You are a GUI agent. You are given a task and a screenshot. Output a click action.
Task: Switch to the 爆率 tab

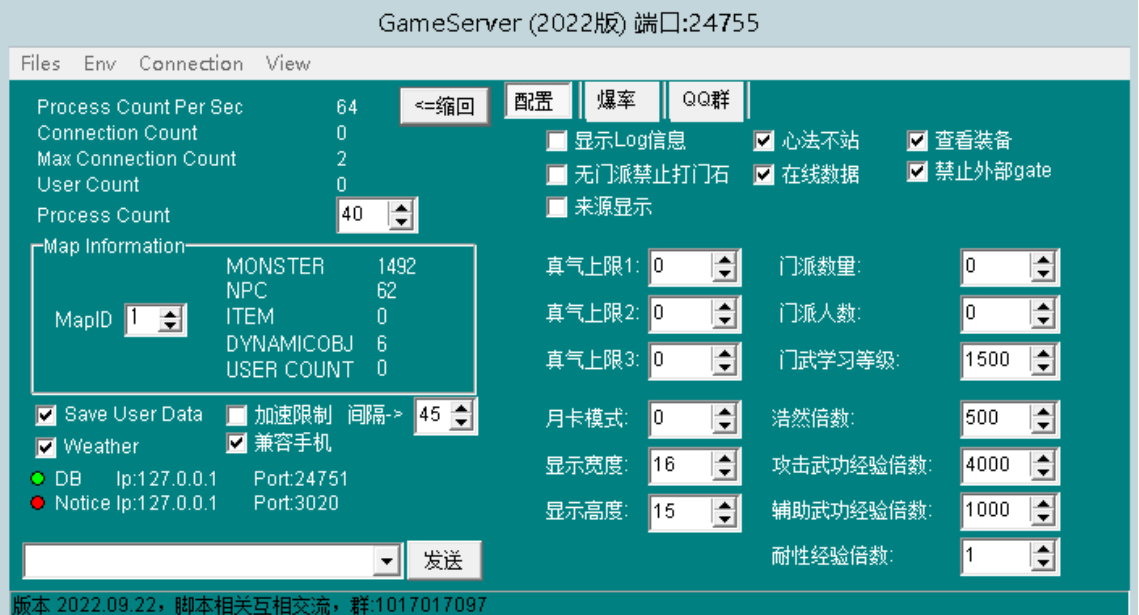click(616, 101)
